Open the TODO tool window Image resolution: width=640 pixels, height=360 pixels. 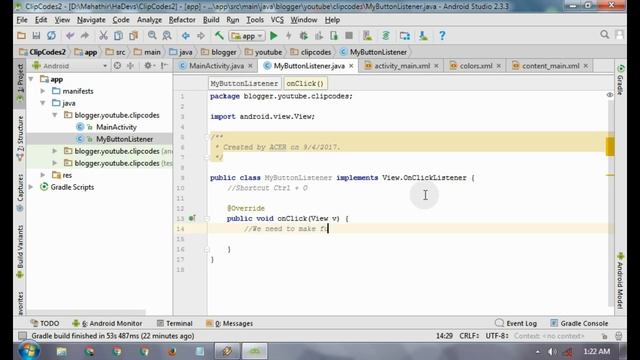[45, 323]
